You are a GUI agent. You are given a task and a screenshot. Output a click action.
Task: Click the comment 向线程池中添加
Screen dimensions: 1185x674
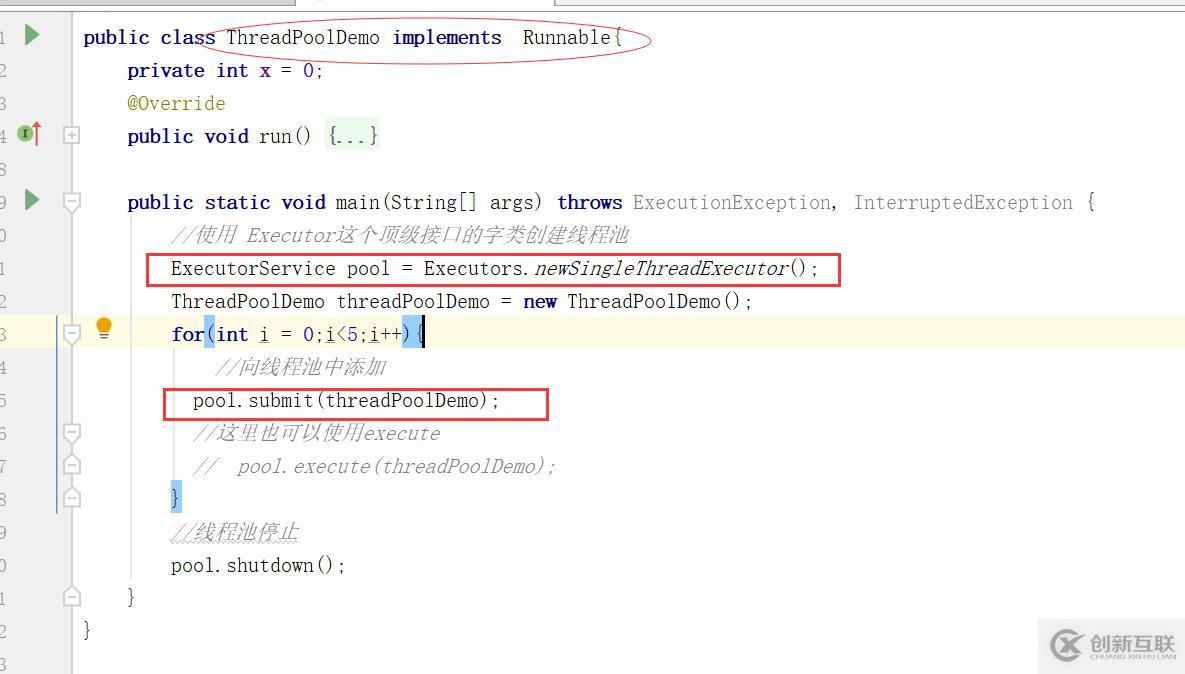coord(301,367)
